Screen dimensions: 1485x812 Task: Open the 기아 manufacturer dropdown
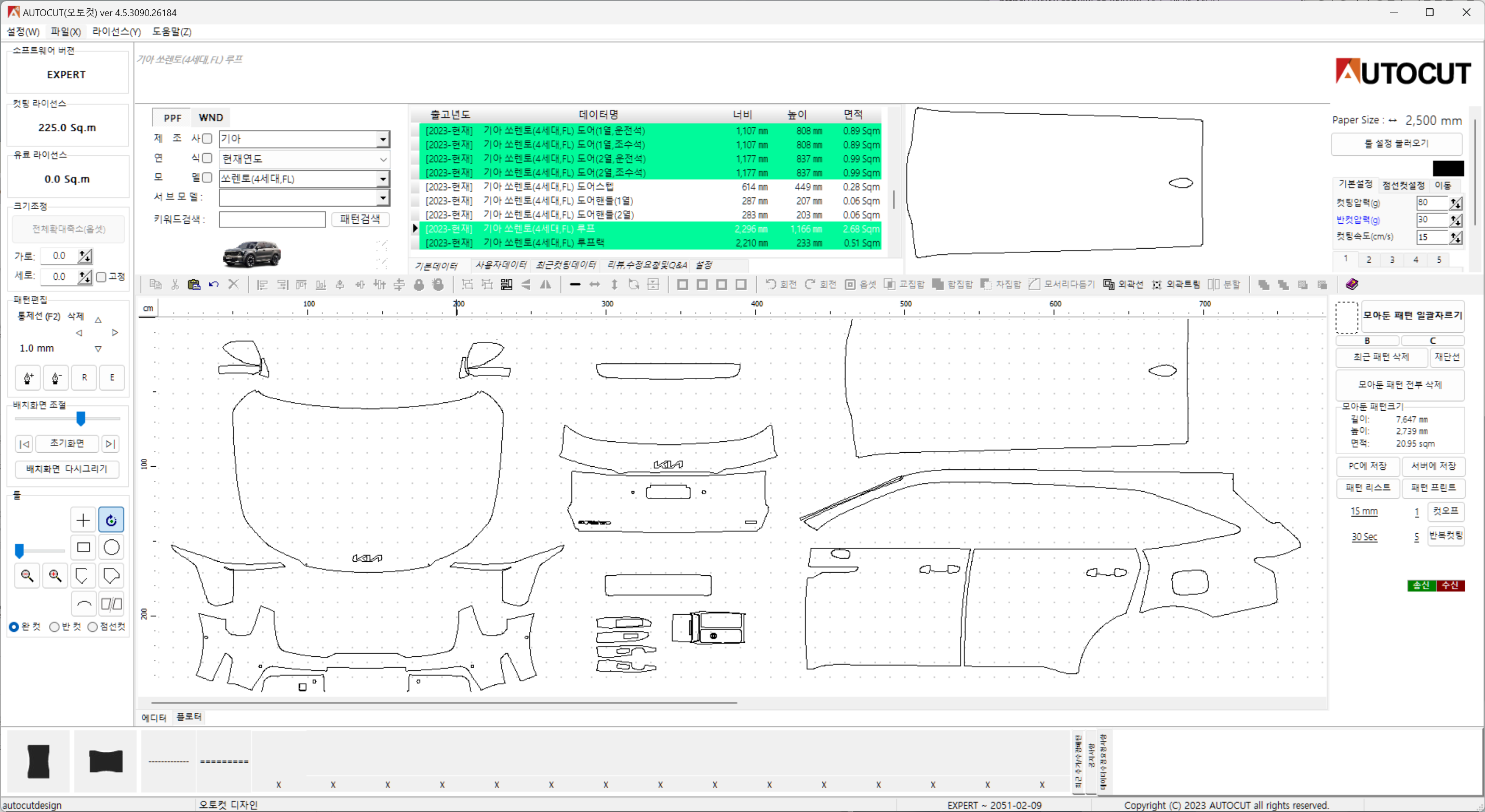click(383, 139)
